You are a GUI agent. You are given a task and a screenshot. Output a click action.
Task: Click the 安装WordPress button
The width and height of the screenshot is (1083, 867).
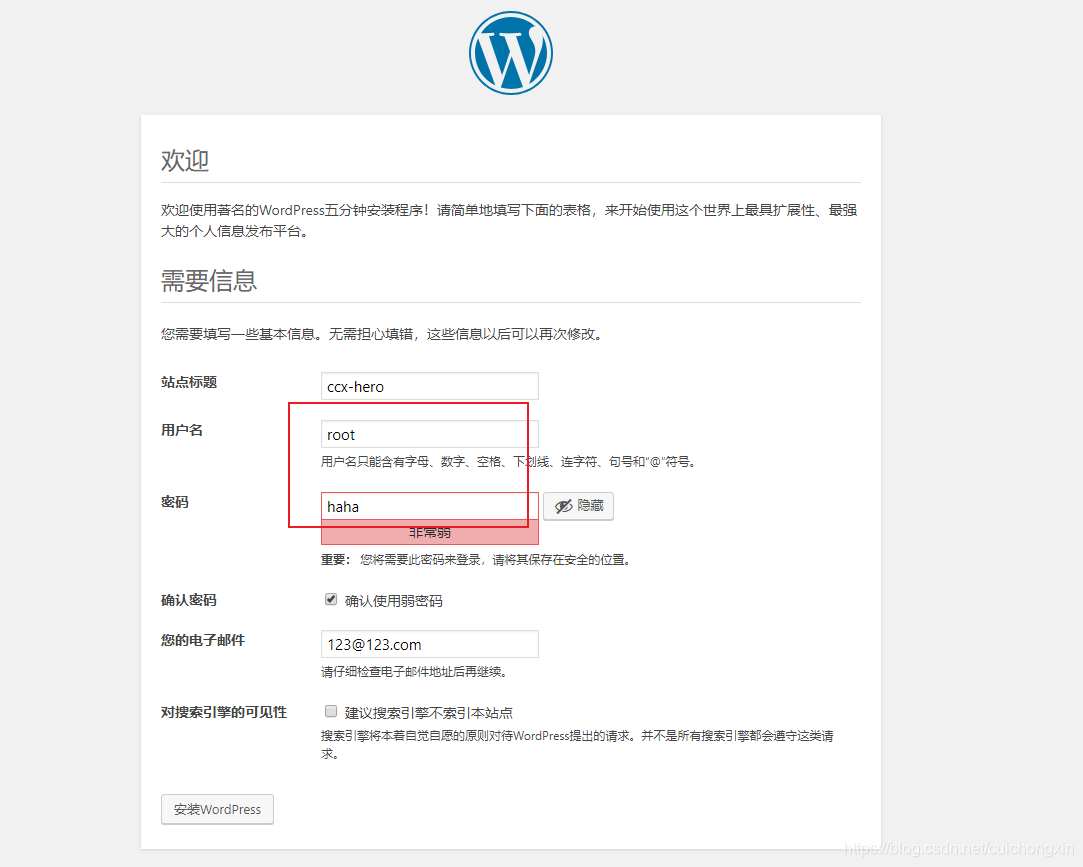tap(218, 809)
